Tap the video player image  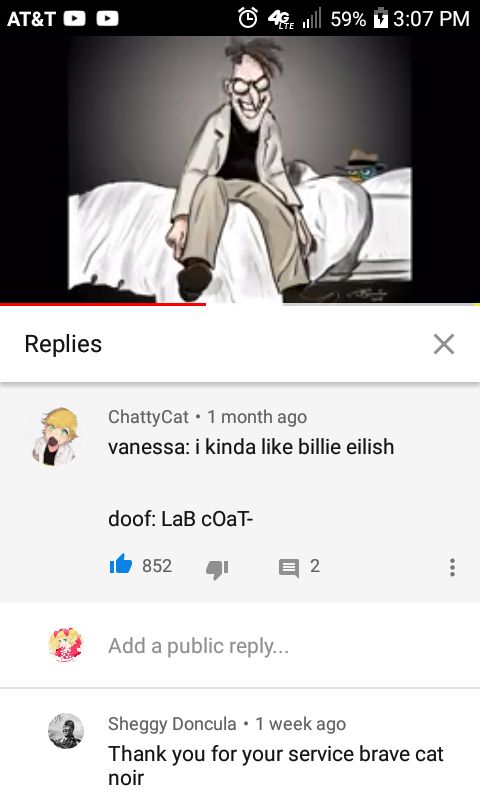[240, 169]
